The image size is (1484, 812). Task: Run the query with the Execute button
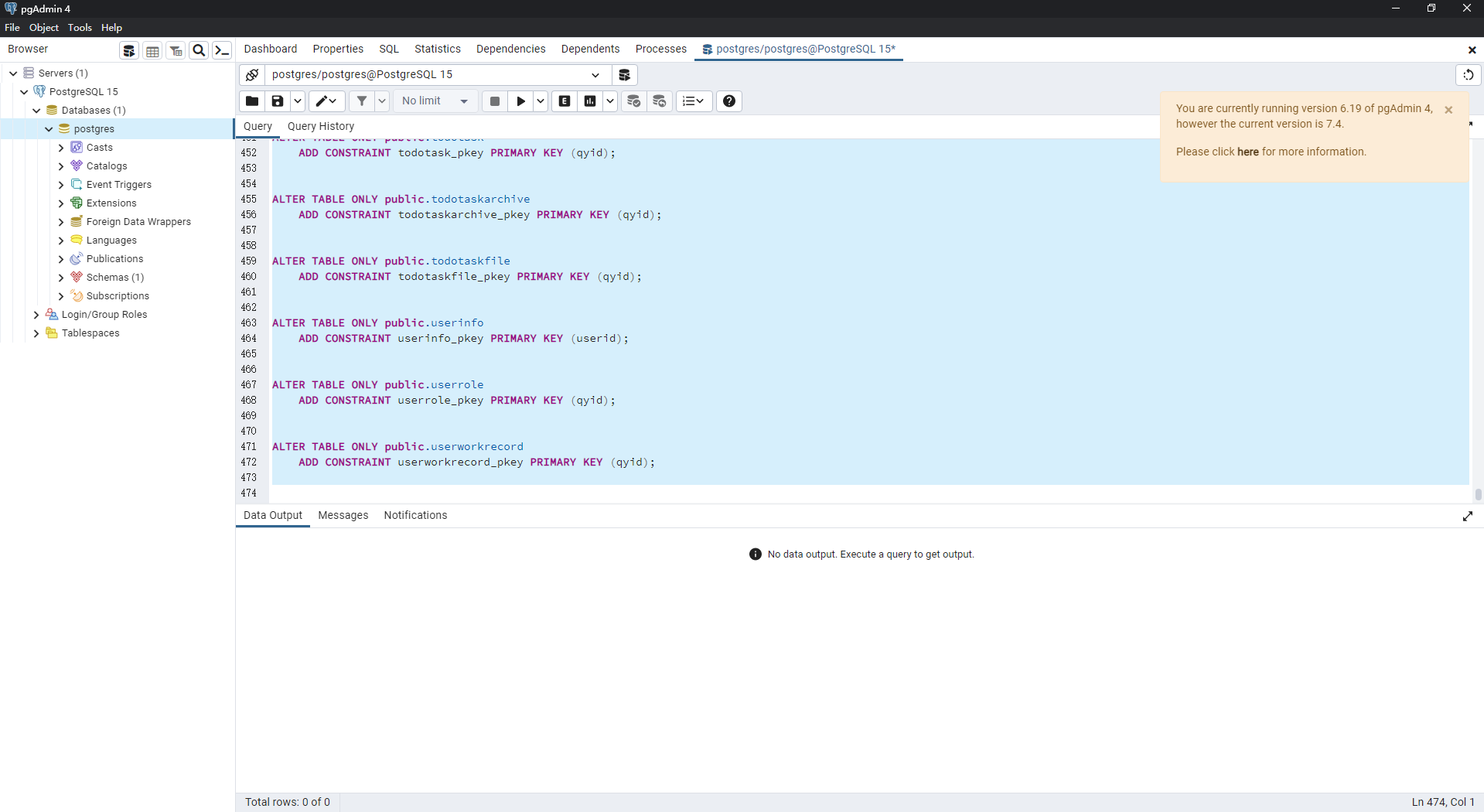point(520,101)
